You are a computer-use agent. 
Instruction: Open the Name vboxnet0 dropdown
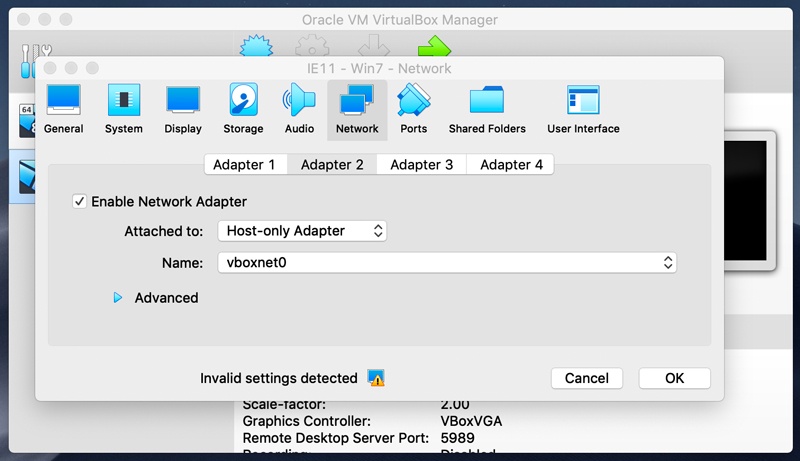[447, 263]
